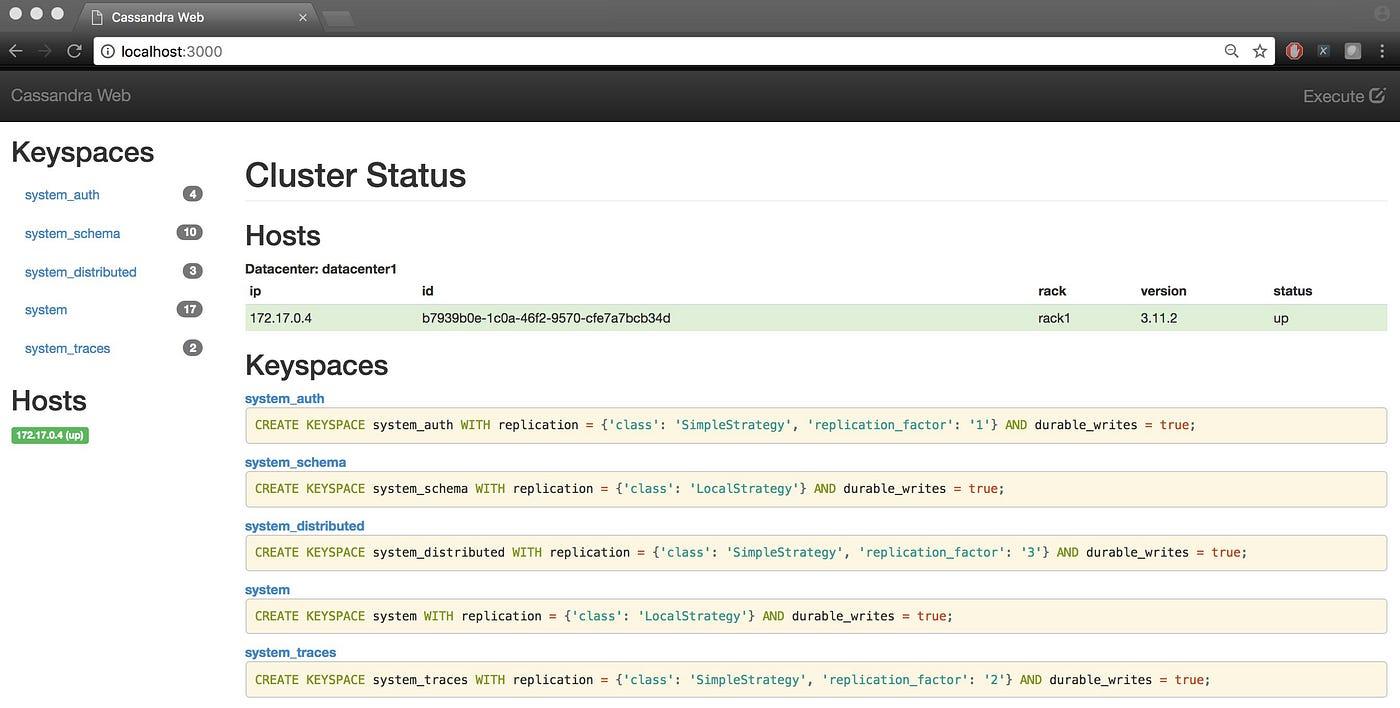1400x708 pixels.
Task: Open system_schema keyspace in sidebar
Action: tap(72, 233)
